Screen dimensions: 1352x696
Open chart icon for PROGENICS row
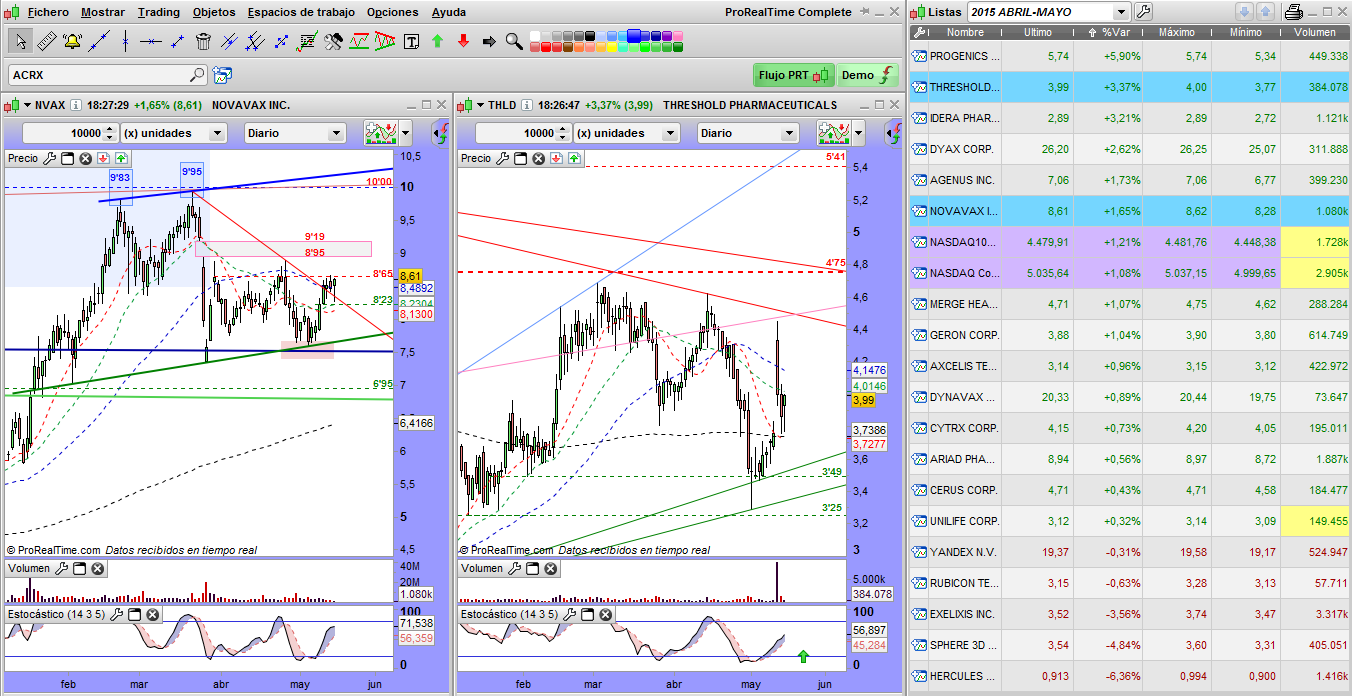pos(919,56)
